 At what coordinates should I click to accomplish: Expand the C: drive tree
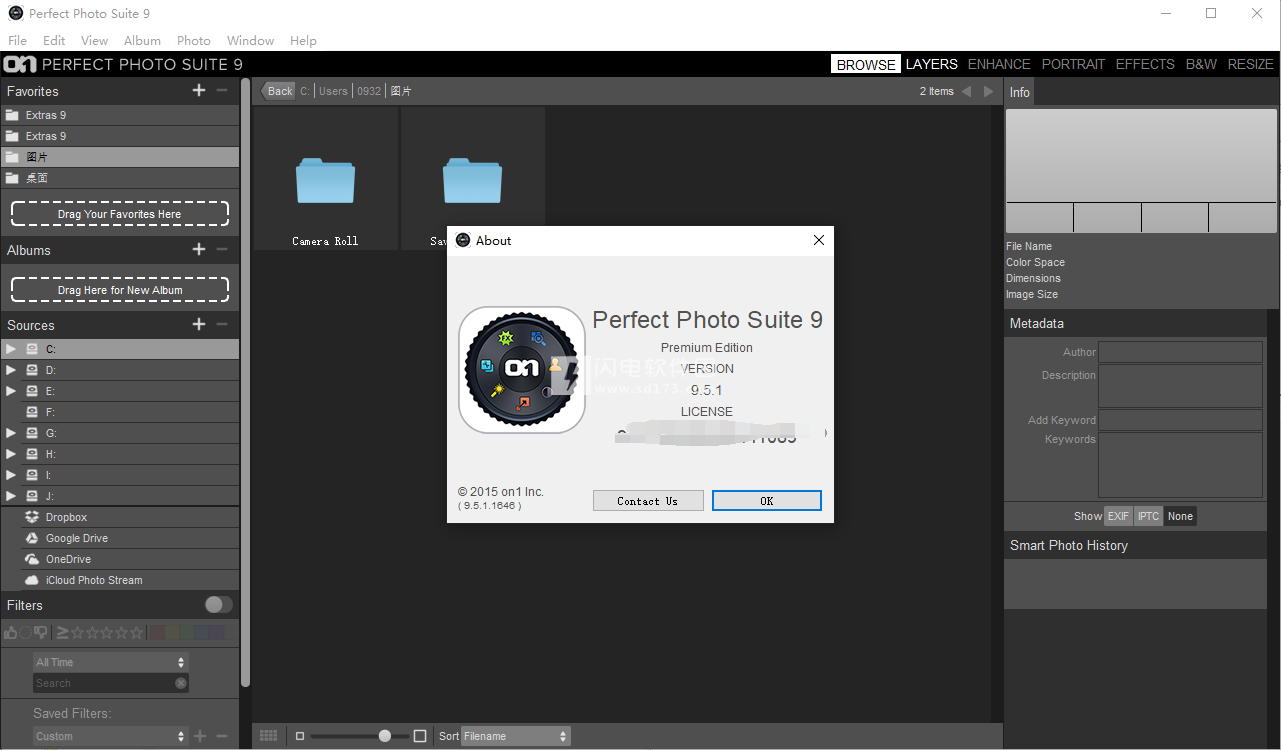[11, 349]
